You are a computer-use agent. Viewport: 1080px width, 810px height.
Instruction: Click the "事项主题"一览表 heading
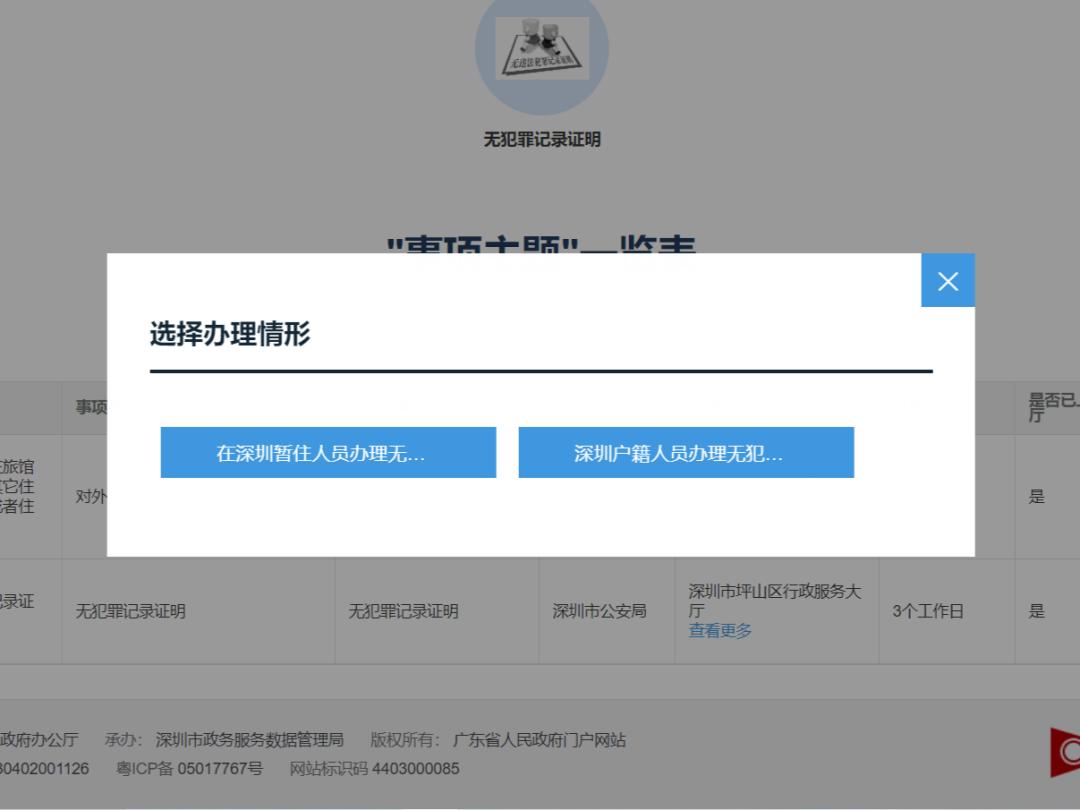tap(541, 245)
